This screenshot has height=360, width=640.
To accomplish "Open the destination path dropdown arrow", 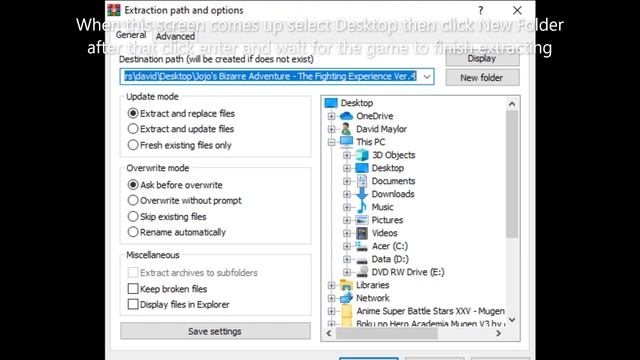I will pyautogui.click(x=427, y=77).
